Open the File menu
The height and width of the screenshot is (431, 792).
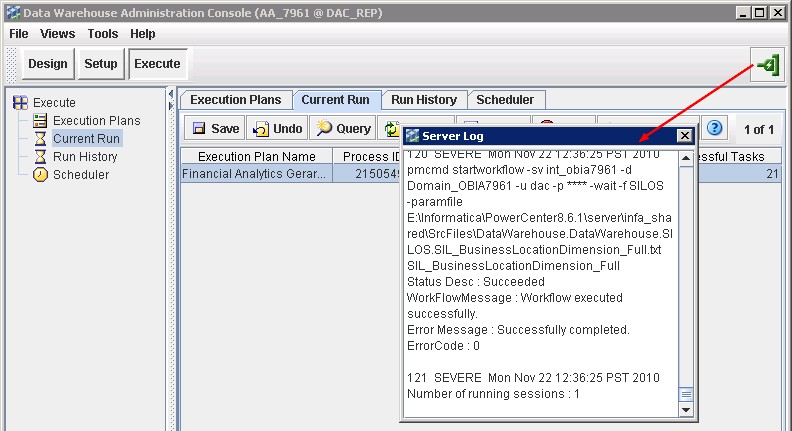point(19,34)
